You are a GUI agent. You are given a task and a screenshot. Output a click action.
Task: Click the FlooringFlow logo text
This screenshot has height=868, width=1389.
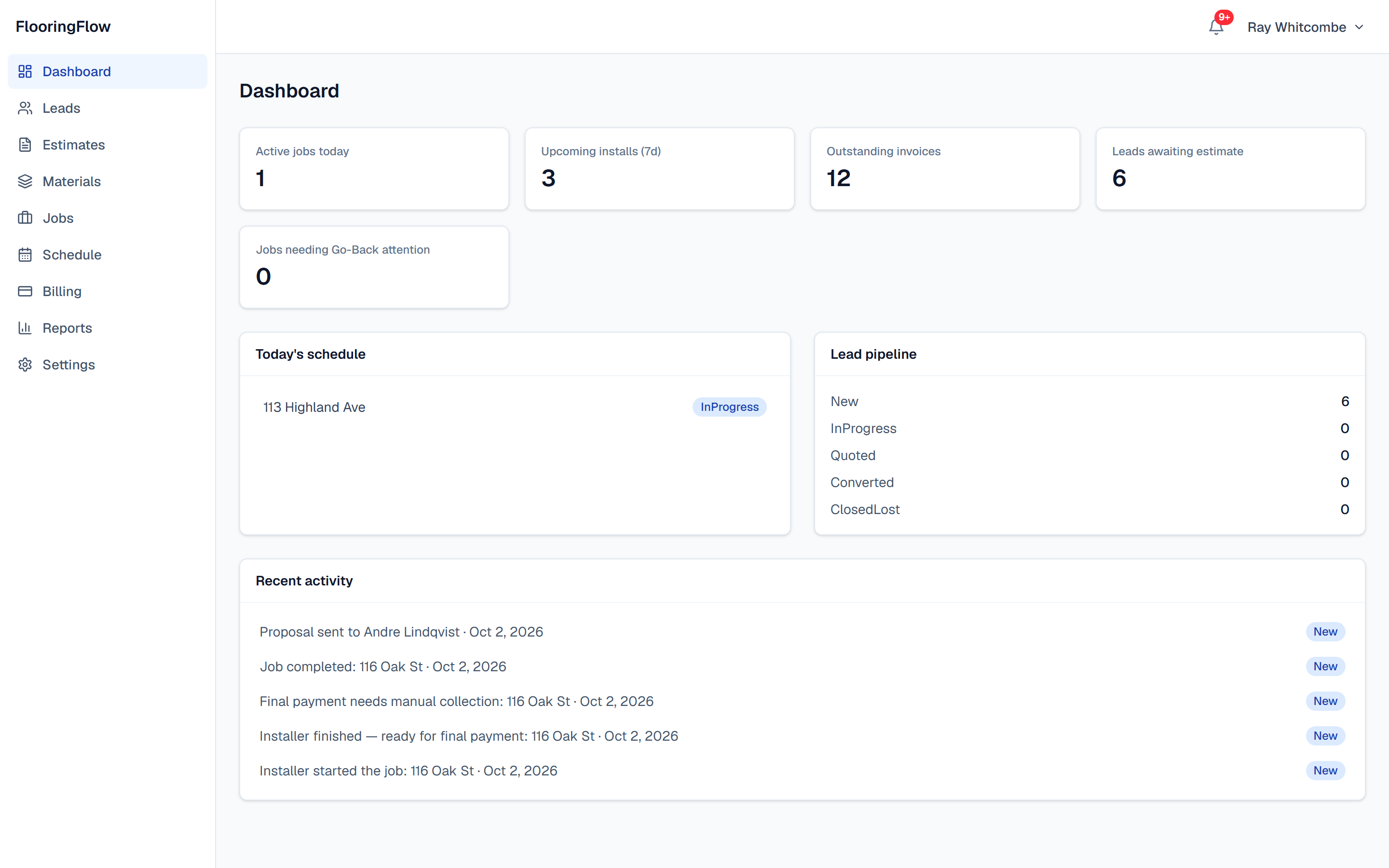(x=63, y=27)
